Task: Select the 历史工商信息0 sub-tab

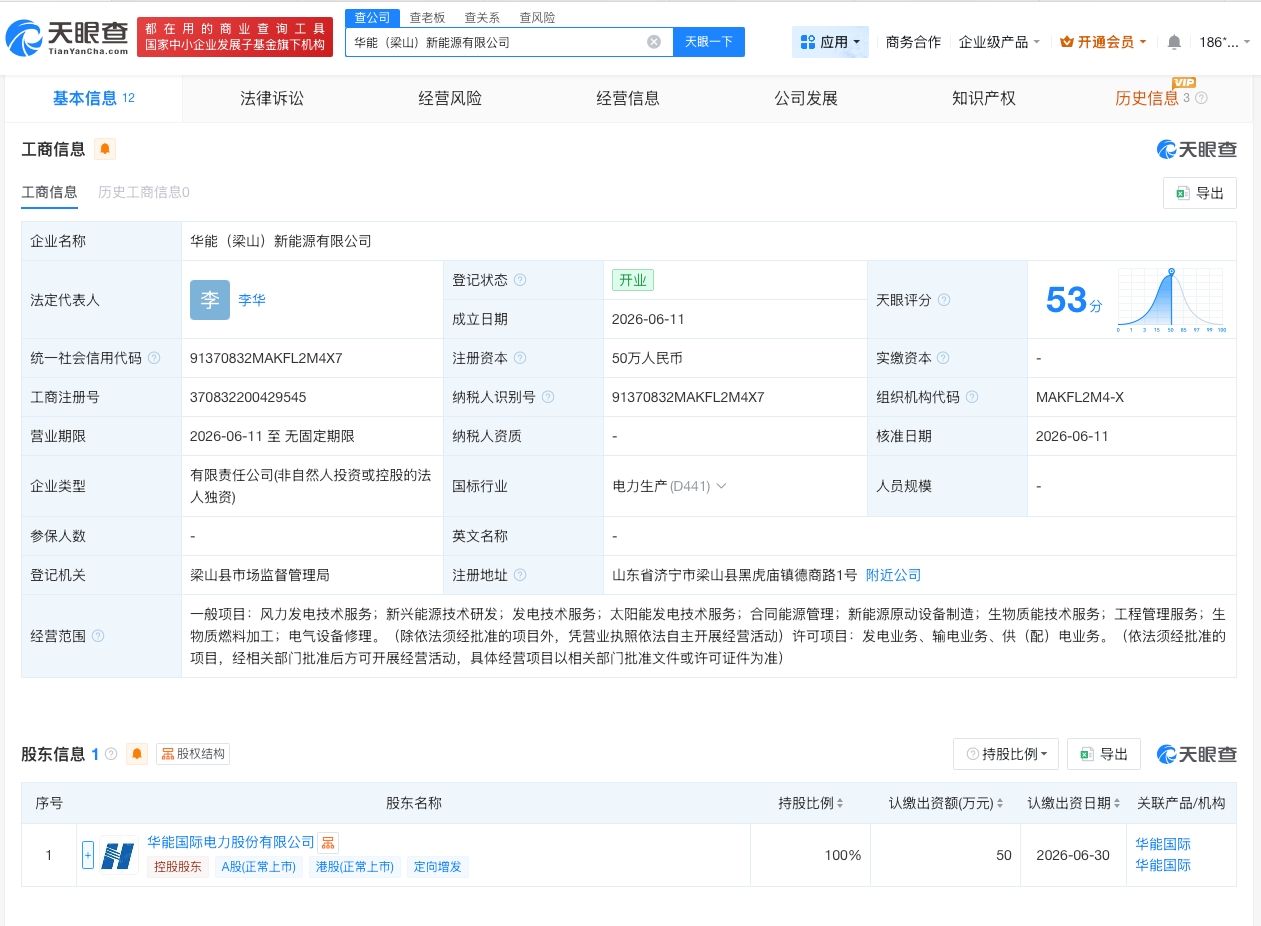Action: click(144, 193)
